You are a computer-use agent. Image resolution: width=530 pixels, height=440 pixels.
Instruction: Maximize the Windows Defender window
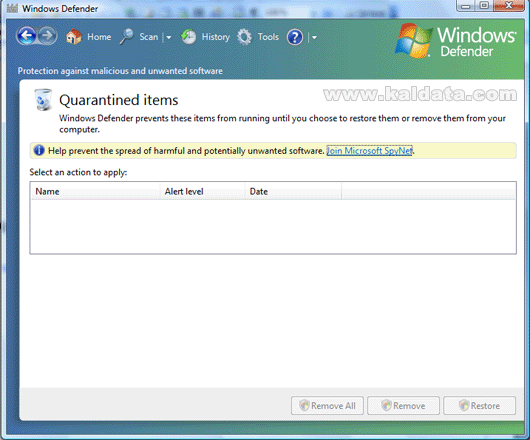coord(484,5)
